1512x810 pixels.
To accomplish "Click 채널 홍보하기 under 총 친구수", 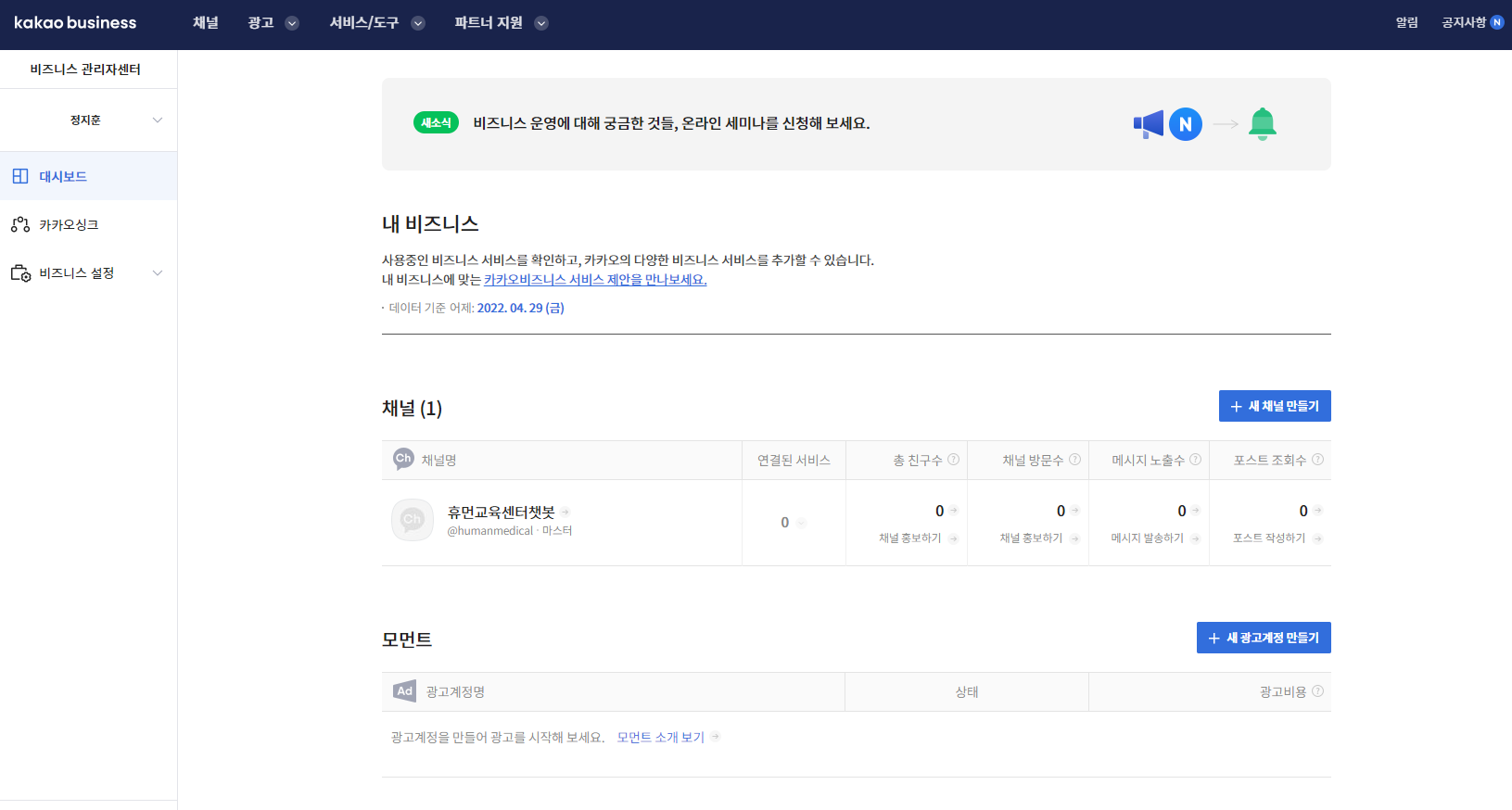I will (910, 538).
